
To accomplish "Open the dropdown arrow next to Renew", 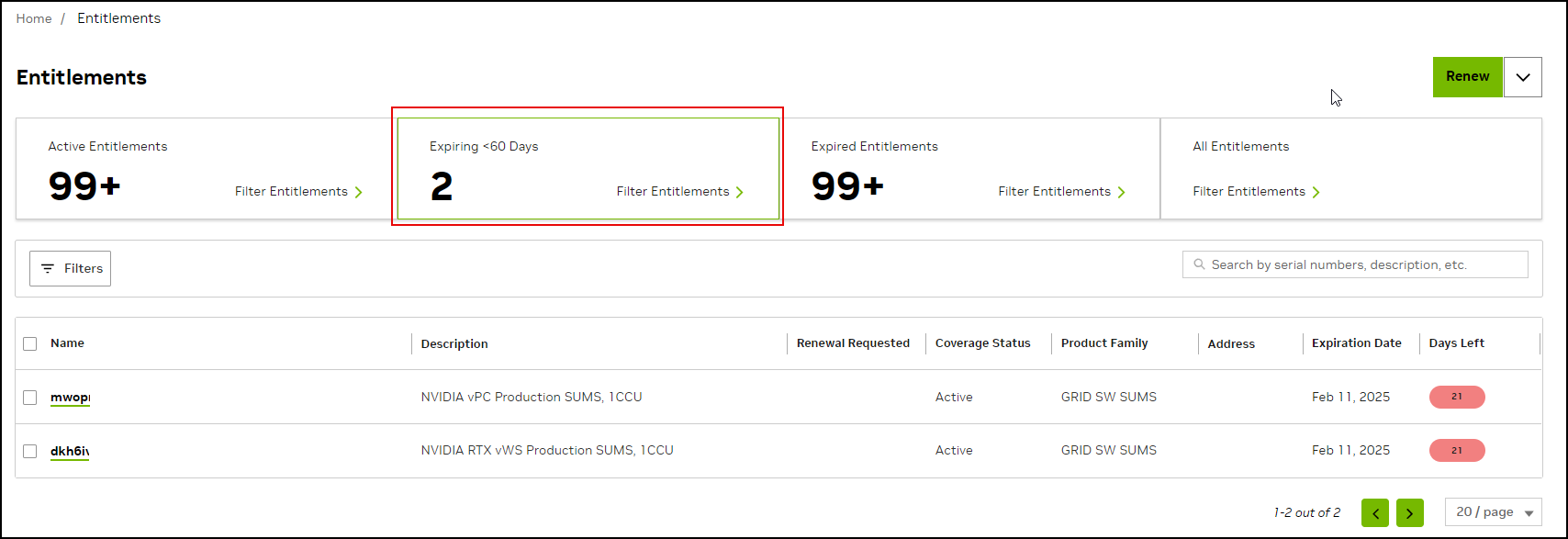I will 1523,77.
